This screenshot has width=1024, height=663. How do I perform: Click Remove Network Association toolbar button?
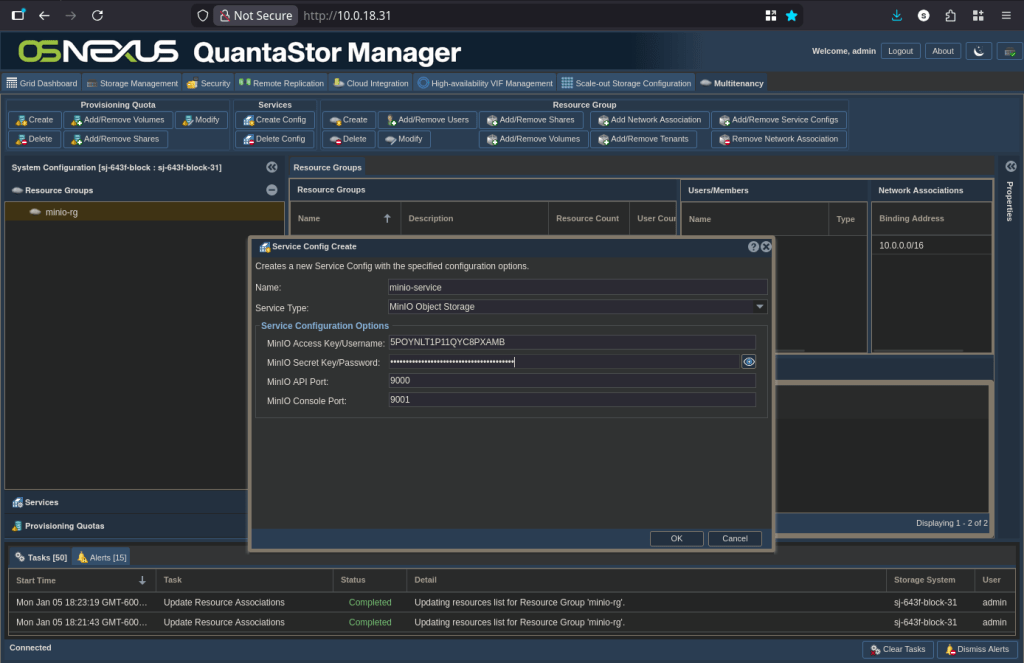click(x=778, y=139)
